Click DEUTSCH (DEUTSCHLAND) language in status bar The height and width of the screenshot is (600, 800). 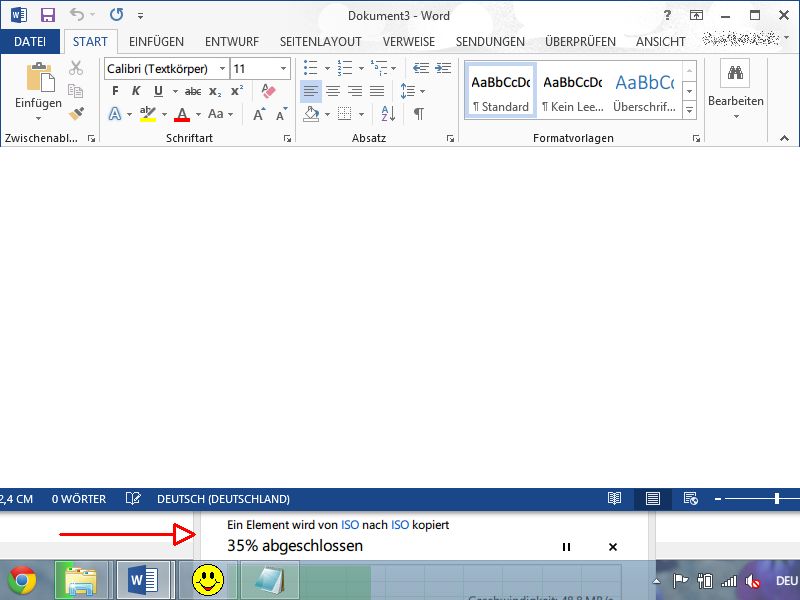pyautogui.click(x=223, y=499)
